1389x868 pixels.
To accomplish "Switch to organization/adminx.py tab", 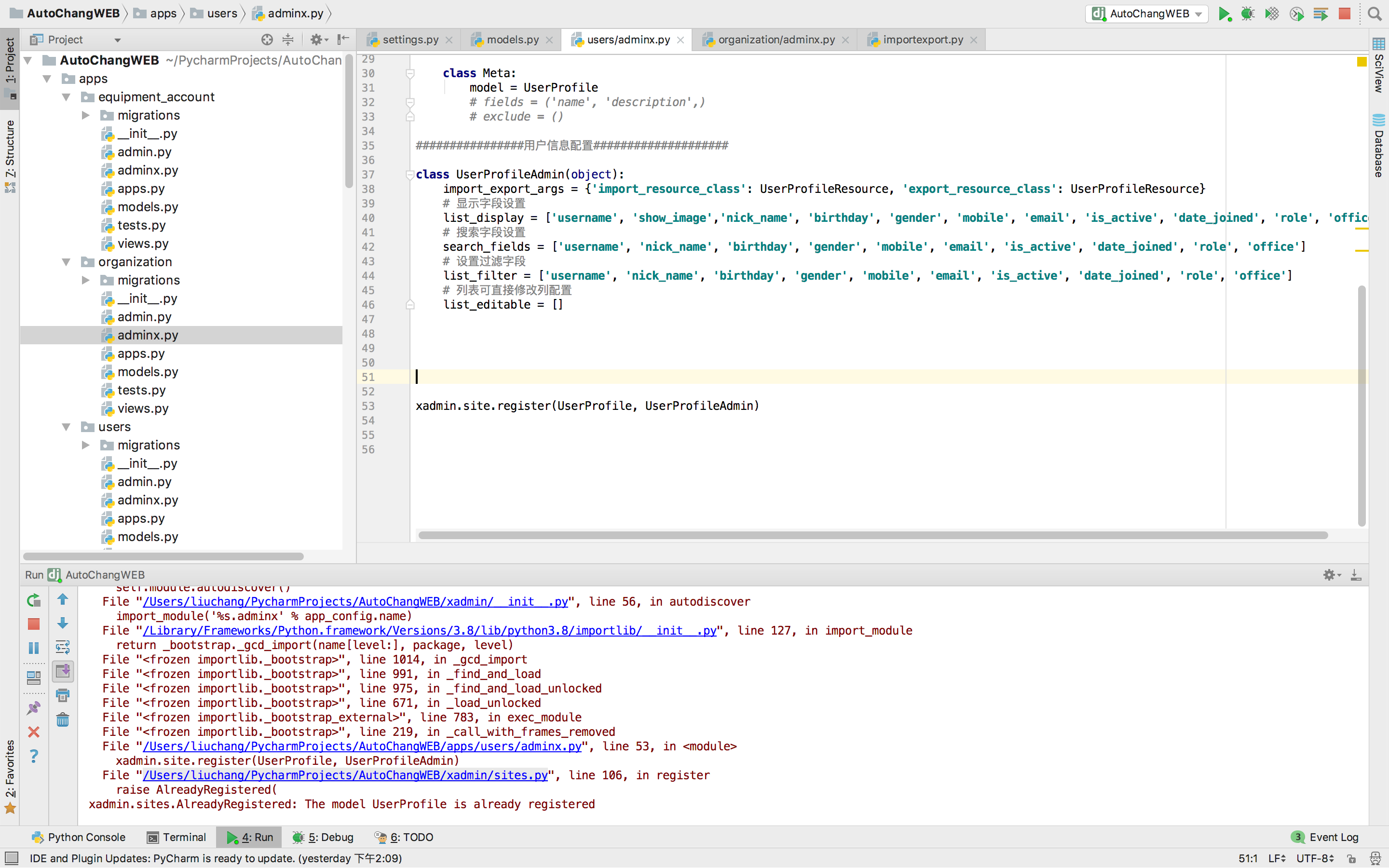I will 776,40.
